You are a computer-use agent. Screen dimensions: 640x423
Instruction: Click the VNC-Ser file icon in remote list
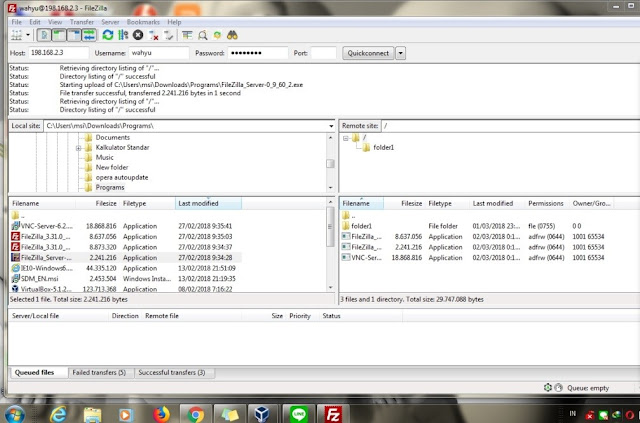pyautogui.click(x=346, y=257)
